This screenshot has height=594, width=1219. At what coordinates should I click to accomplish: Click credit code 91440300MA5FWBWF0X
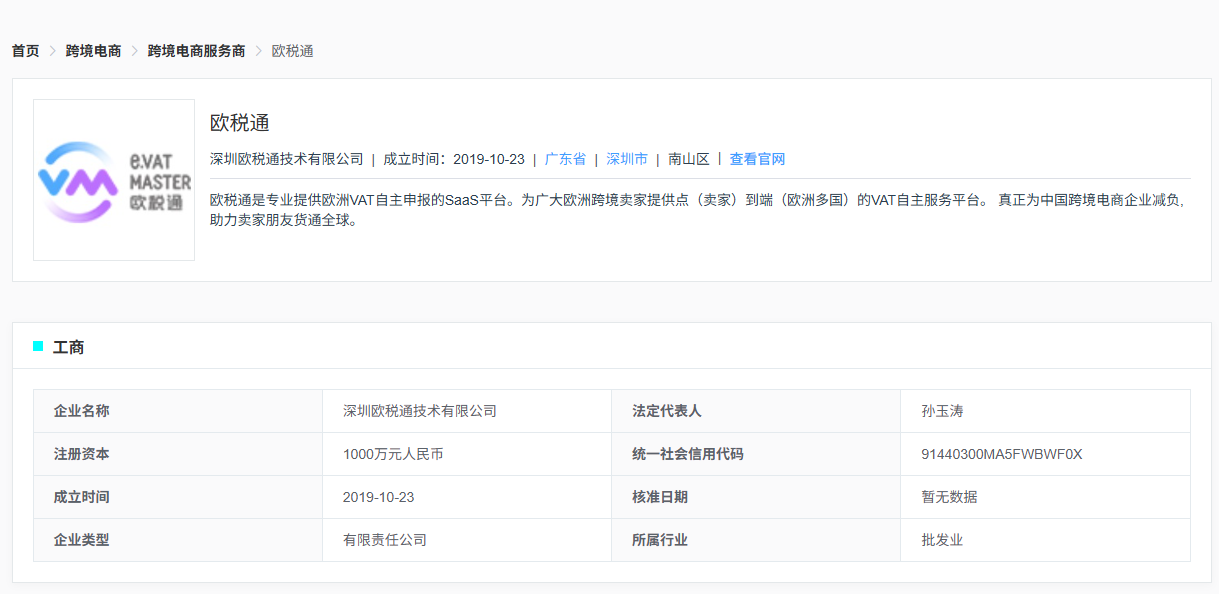point(1002,454)
